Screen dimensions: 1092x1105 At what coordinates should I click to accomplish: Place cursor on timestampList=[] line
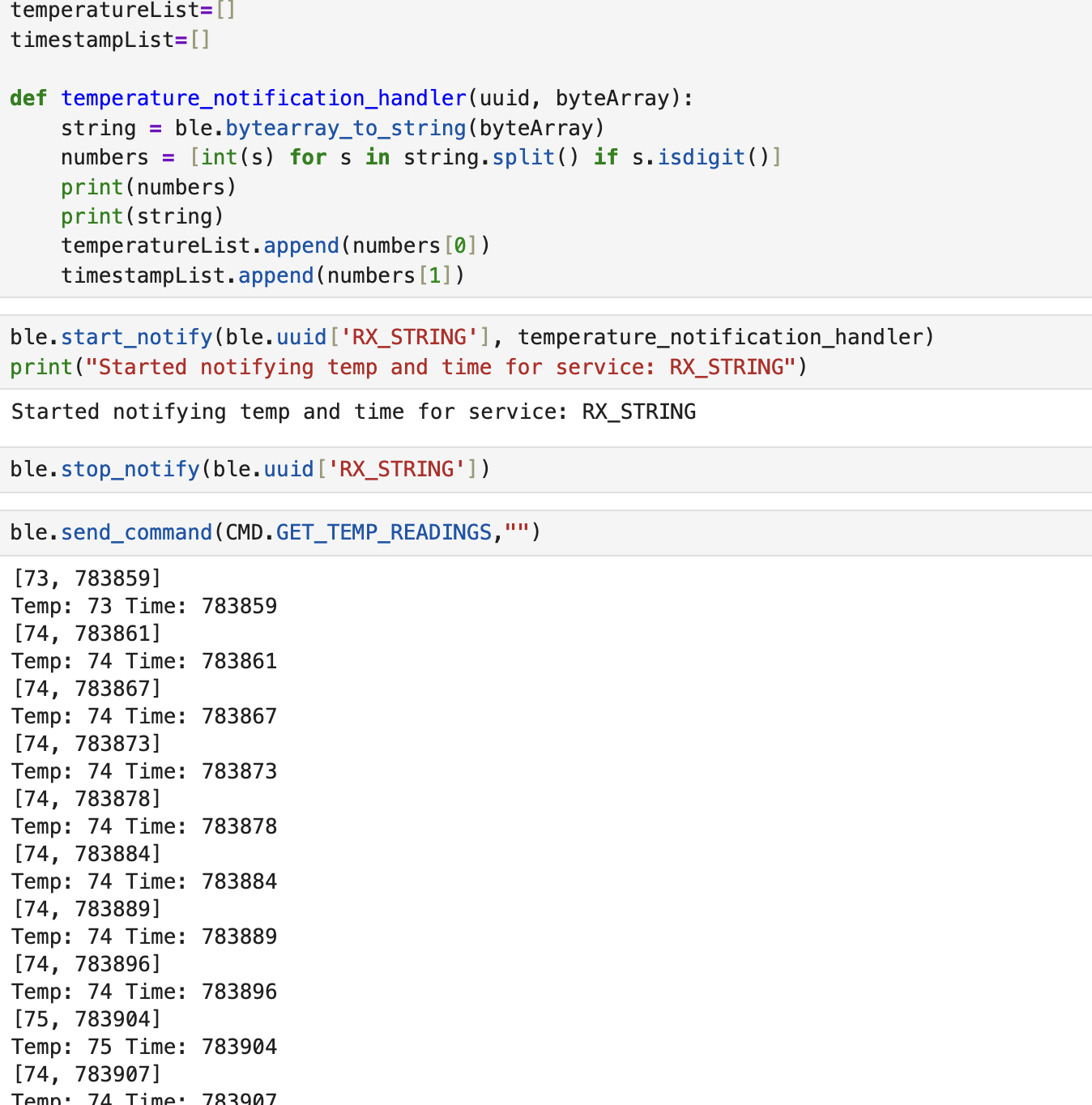point(110,40)
